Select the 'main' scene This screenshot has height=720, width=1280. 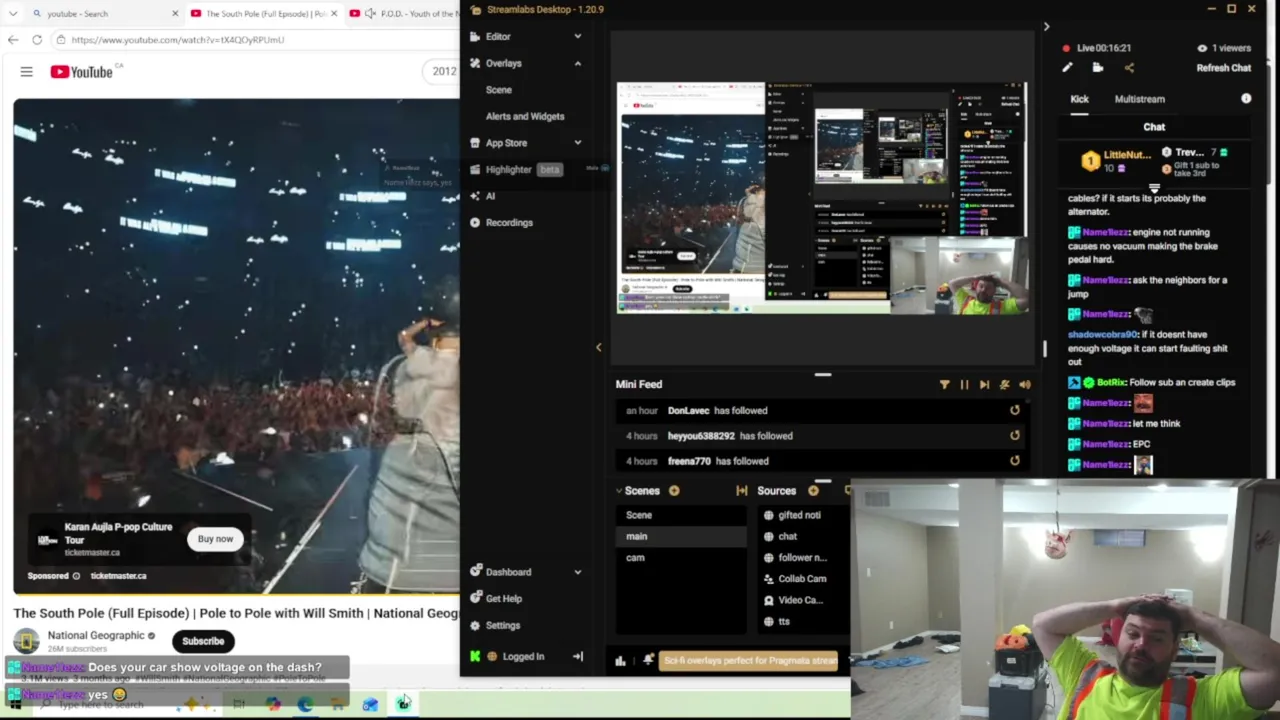(x=680, y=536)
